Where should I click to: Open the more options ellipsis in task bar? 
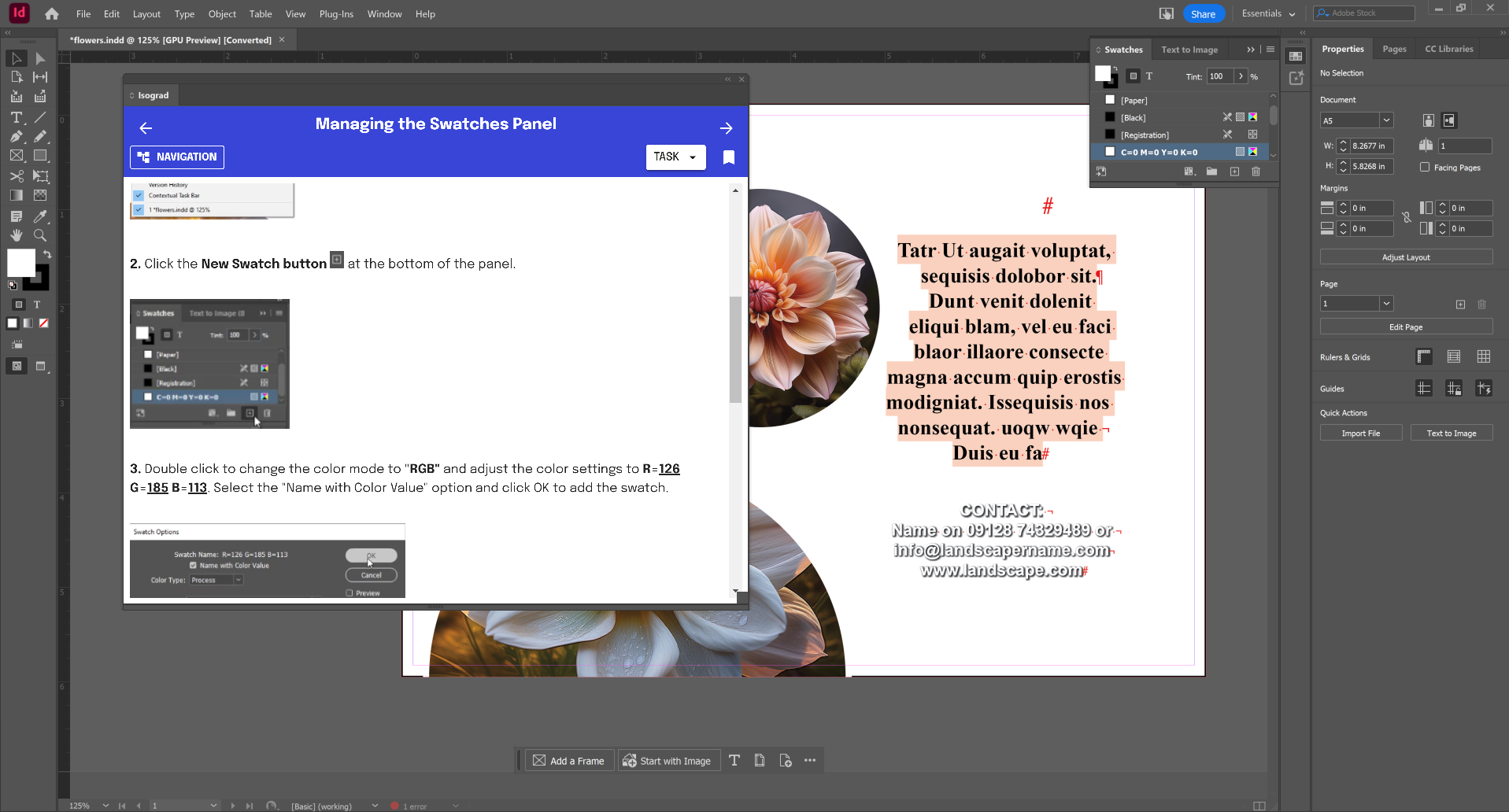(x=810, y=760)
